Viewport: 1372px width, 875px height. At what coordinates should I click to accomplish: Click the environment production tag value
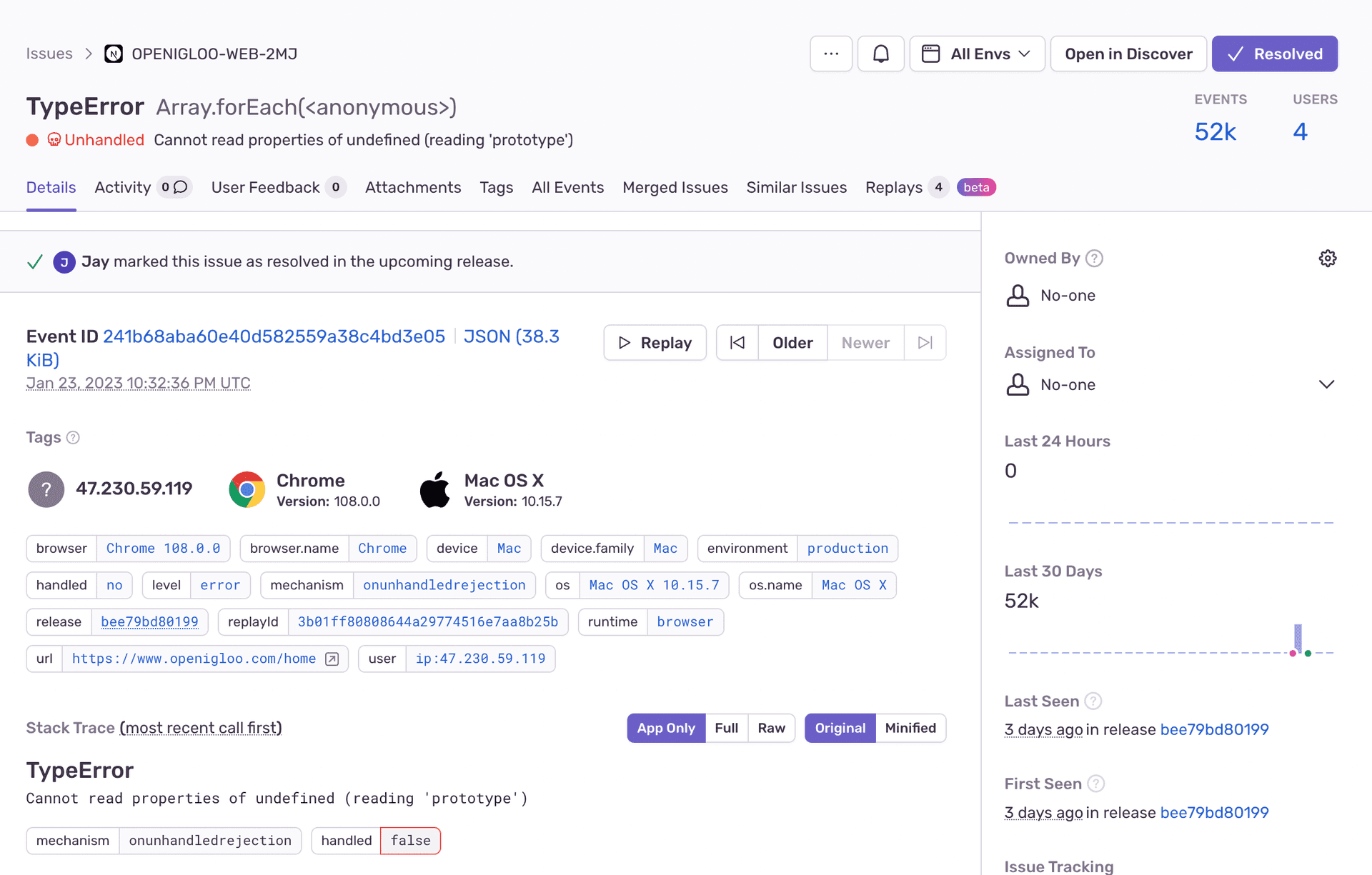point(847,549)
